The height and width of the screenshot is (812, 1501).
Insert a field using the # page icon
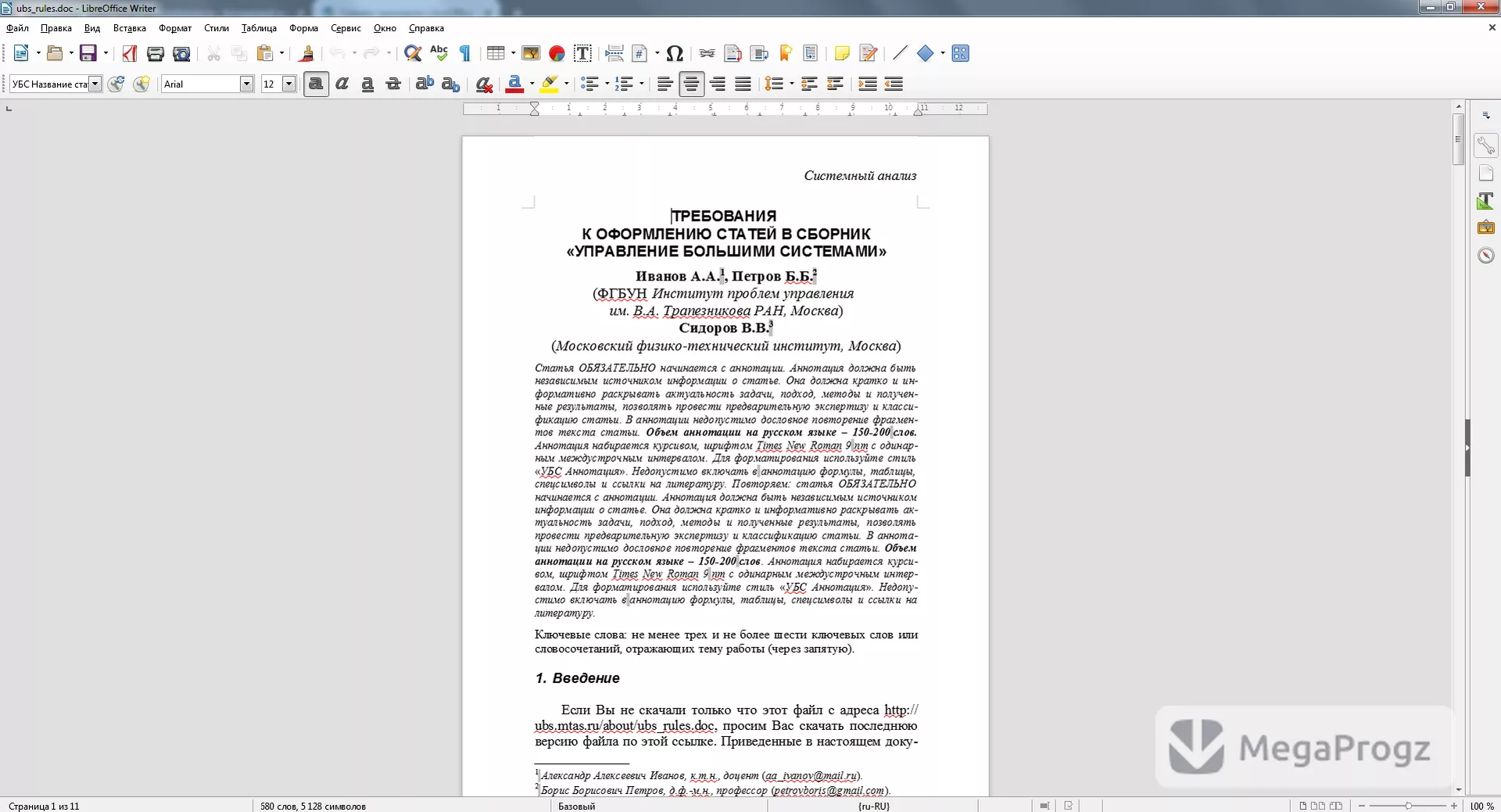click(x=640, y=53)
